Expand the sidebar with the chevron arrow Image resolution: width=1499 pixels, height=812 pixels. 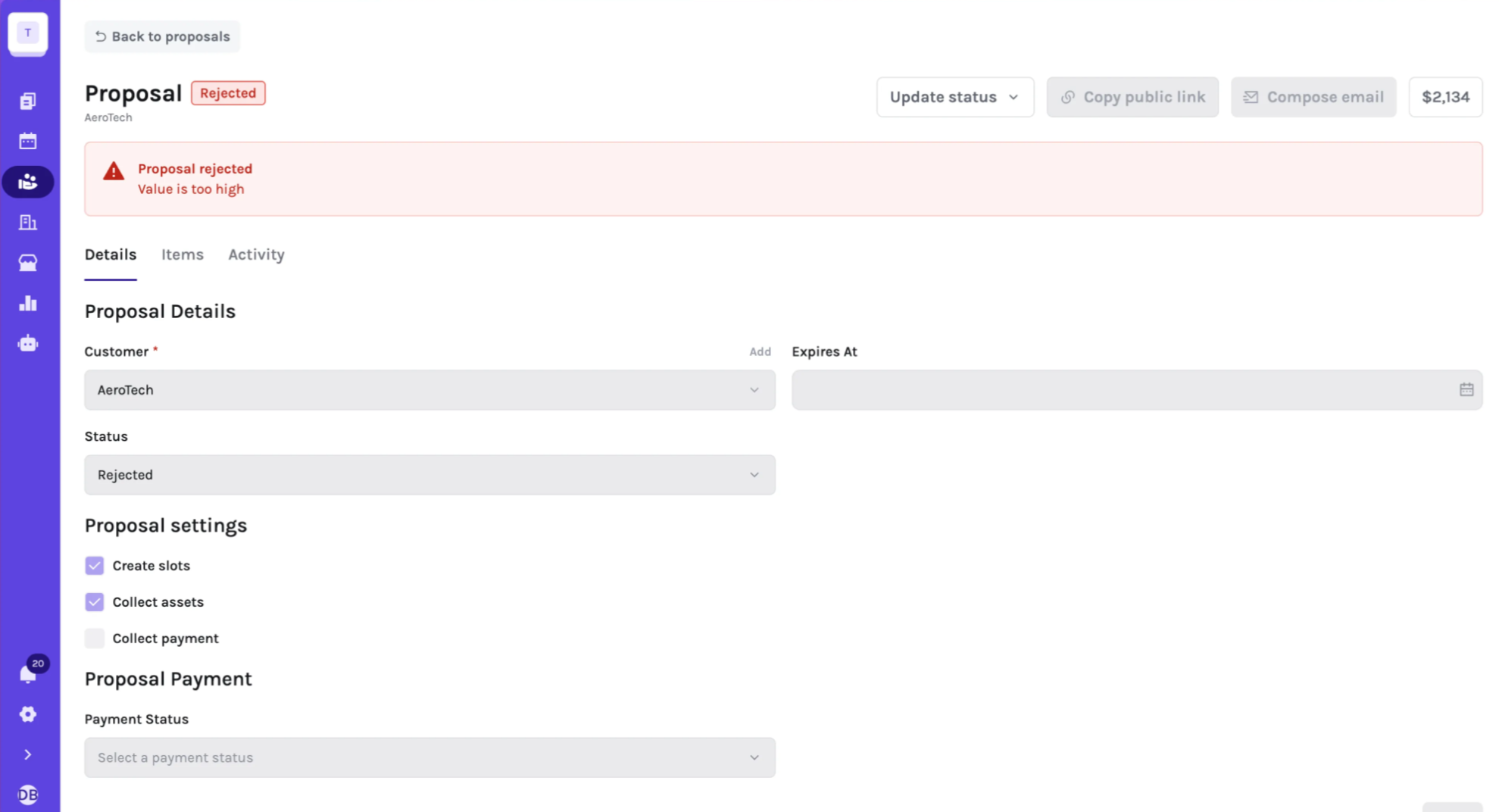[28, 754]
